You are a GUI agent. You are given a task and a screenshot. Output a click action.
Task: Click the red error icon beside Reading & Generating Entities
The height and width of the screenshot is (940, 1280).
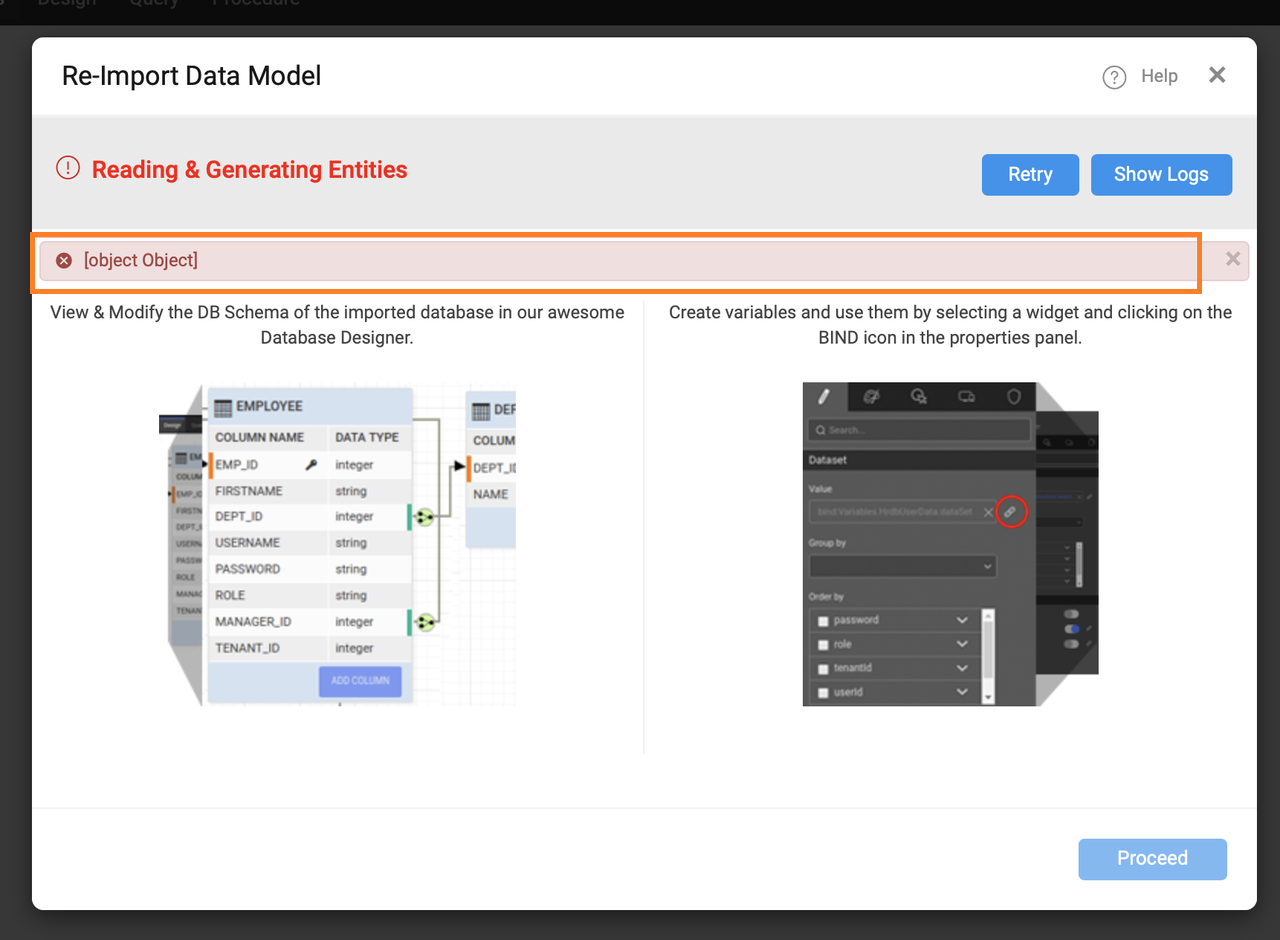[x=67, y=168]
